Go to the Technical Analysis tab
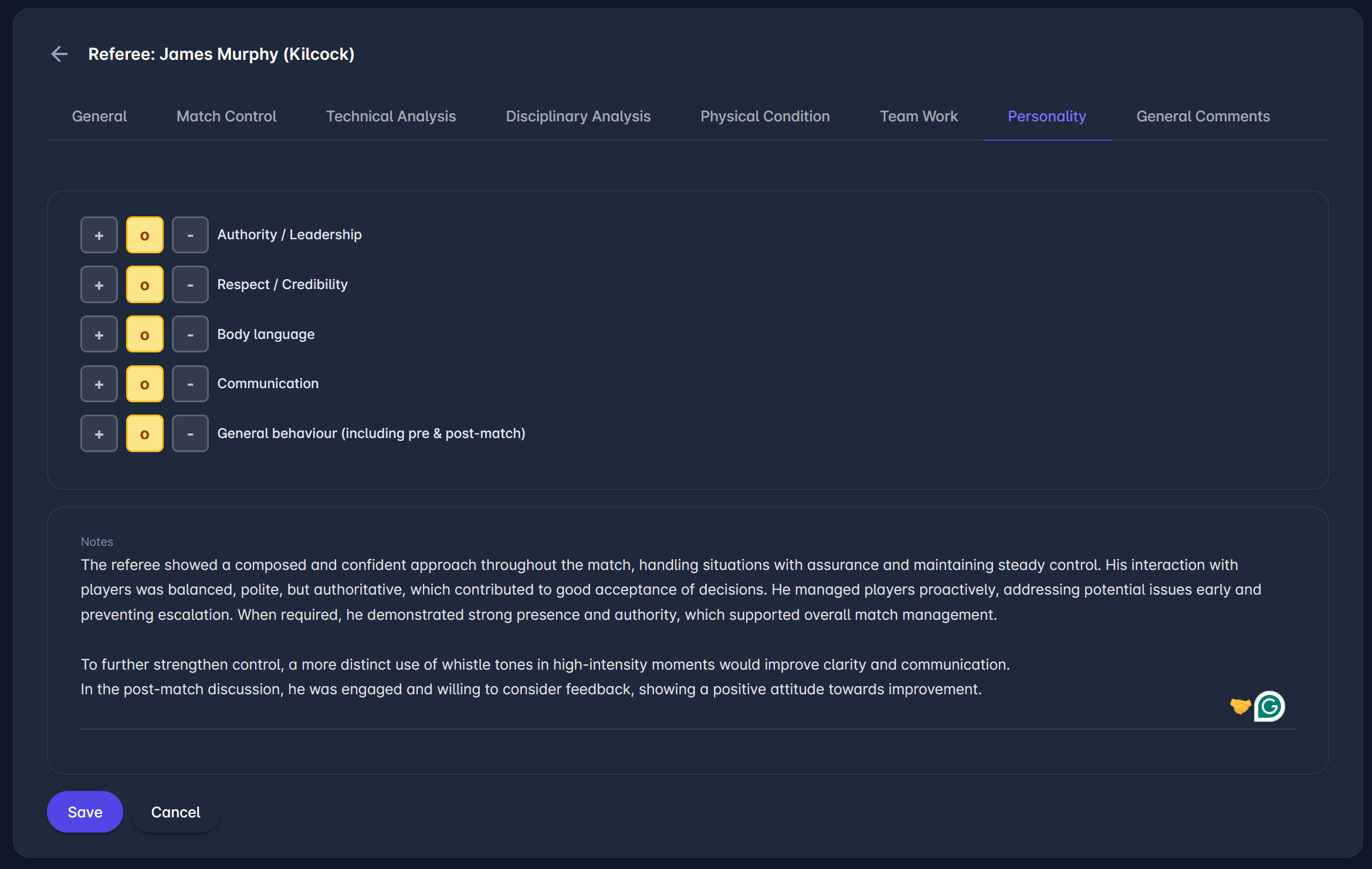 coord(391,116)
